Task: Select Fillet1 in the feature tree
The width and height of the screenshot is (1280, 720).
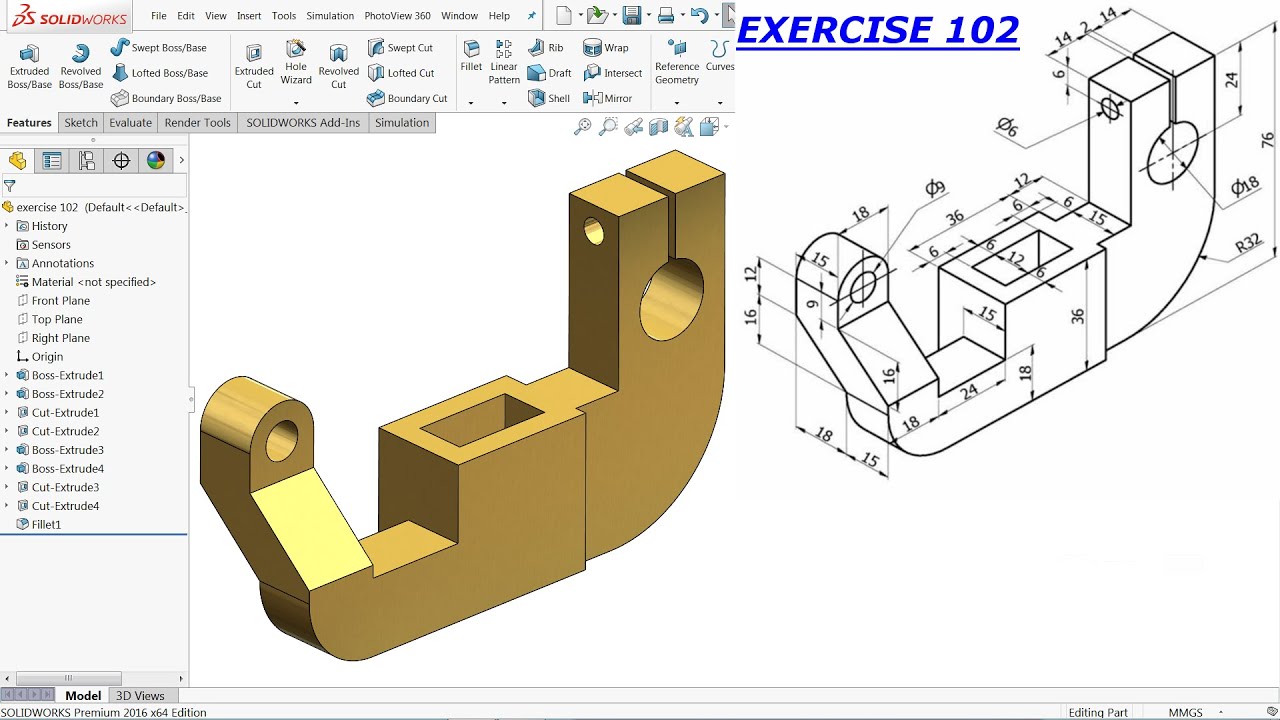Action: [x=46, y=525]
